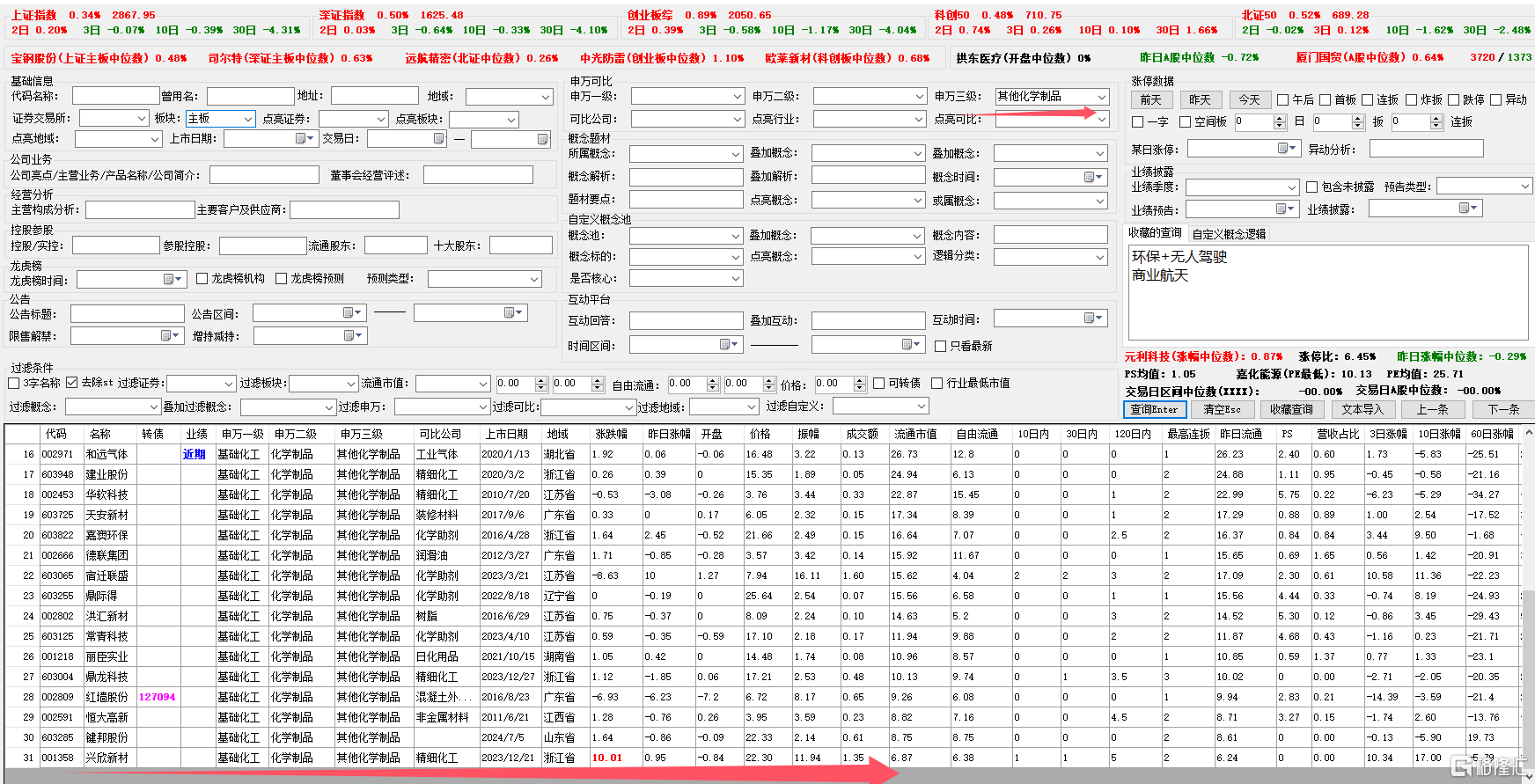Clear all filters with 清空Esc button
Screen dimensions: 1535x784
1223,409
